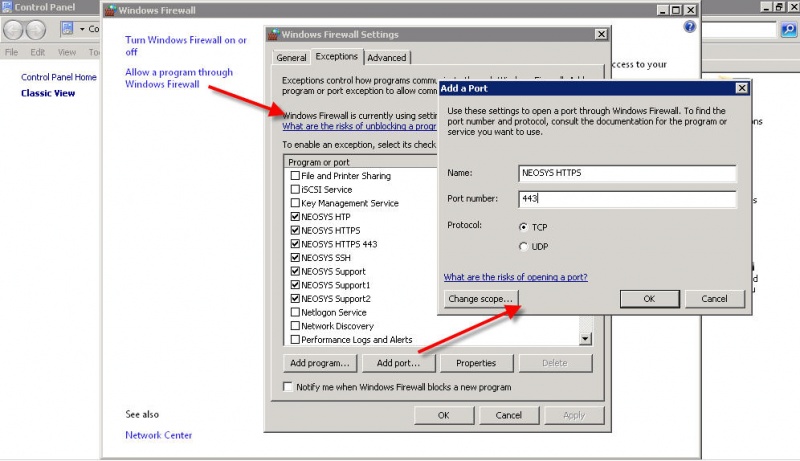
Task: Uncheck the NEOSYS HTP exception
Action: 295,217
